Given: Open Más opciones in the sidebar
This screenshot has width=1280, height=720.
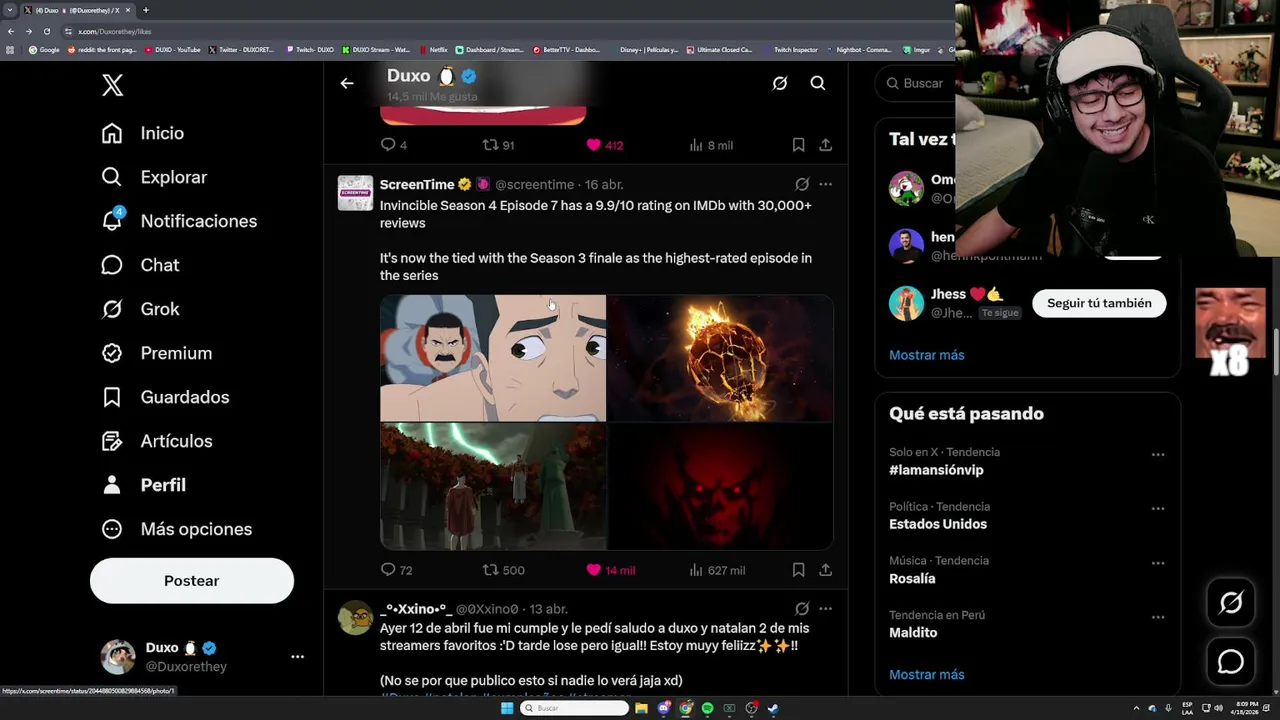Looking at the screenshot, I should (x=176, y=529).
